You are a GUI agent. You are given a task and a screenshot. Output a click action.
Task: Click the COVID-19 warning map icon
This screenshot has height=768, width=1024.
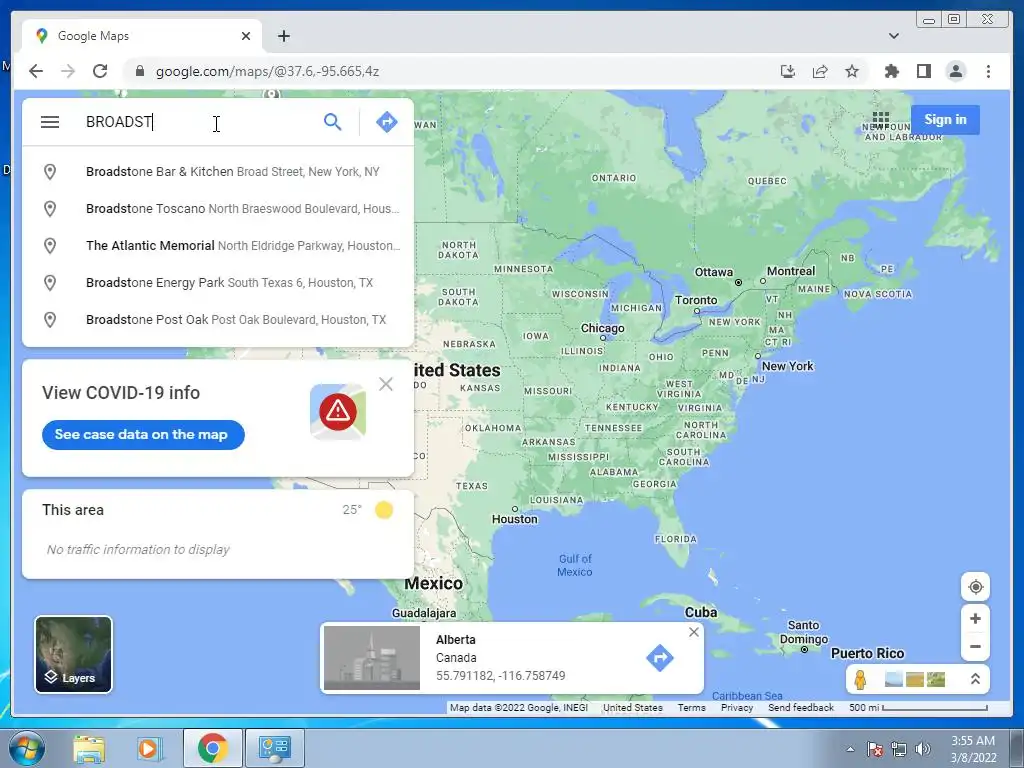pyautogui.click(x=338, y=411)
